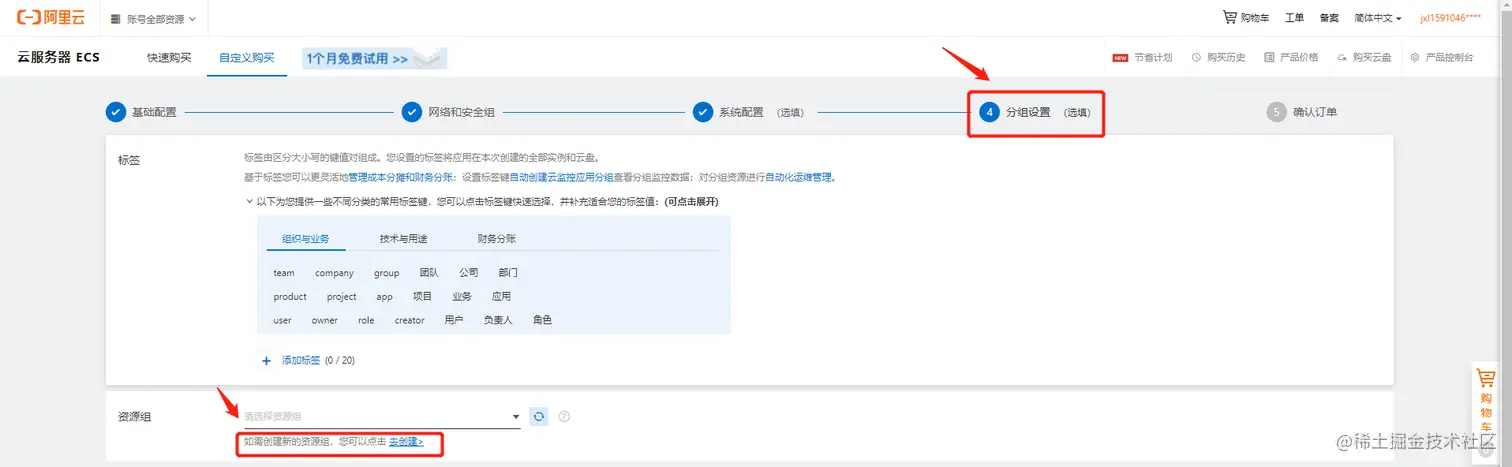Click the help question mark for 资源组
The image size is (1512, 467).
[x=564, y=416]
